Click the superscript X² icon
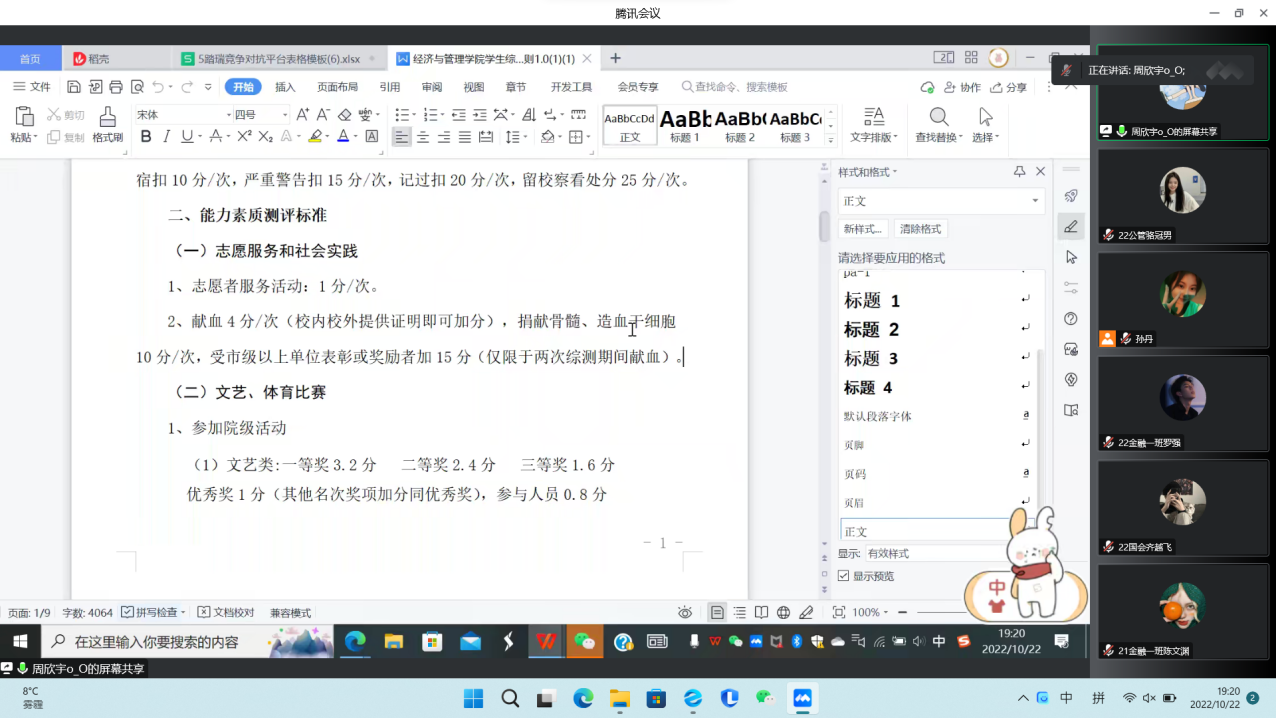 pos(244,137)
